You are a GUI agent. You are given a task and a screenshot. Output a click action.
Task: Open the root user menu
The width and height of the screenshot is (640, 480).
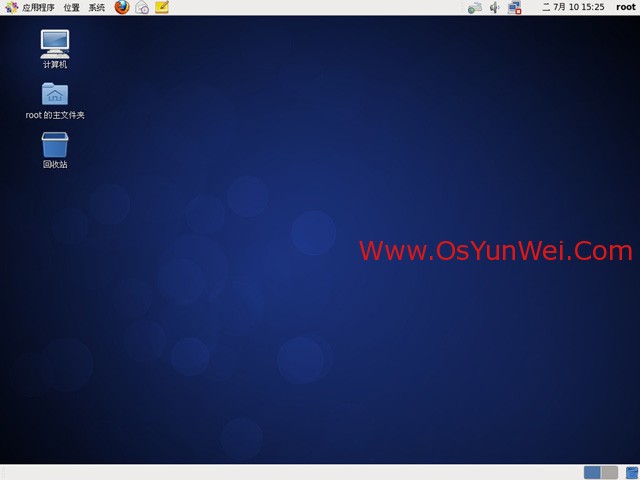(626, 7)
